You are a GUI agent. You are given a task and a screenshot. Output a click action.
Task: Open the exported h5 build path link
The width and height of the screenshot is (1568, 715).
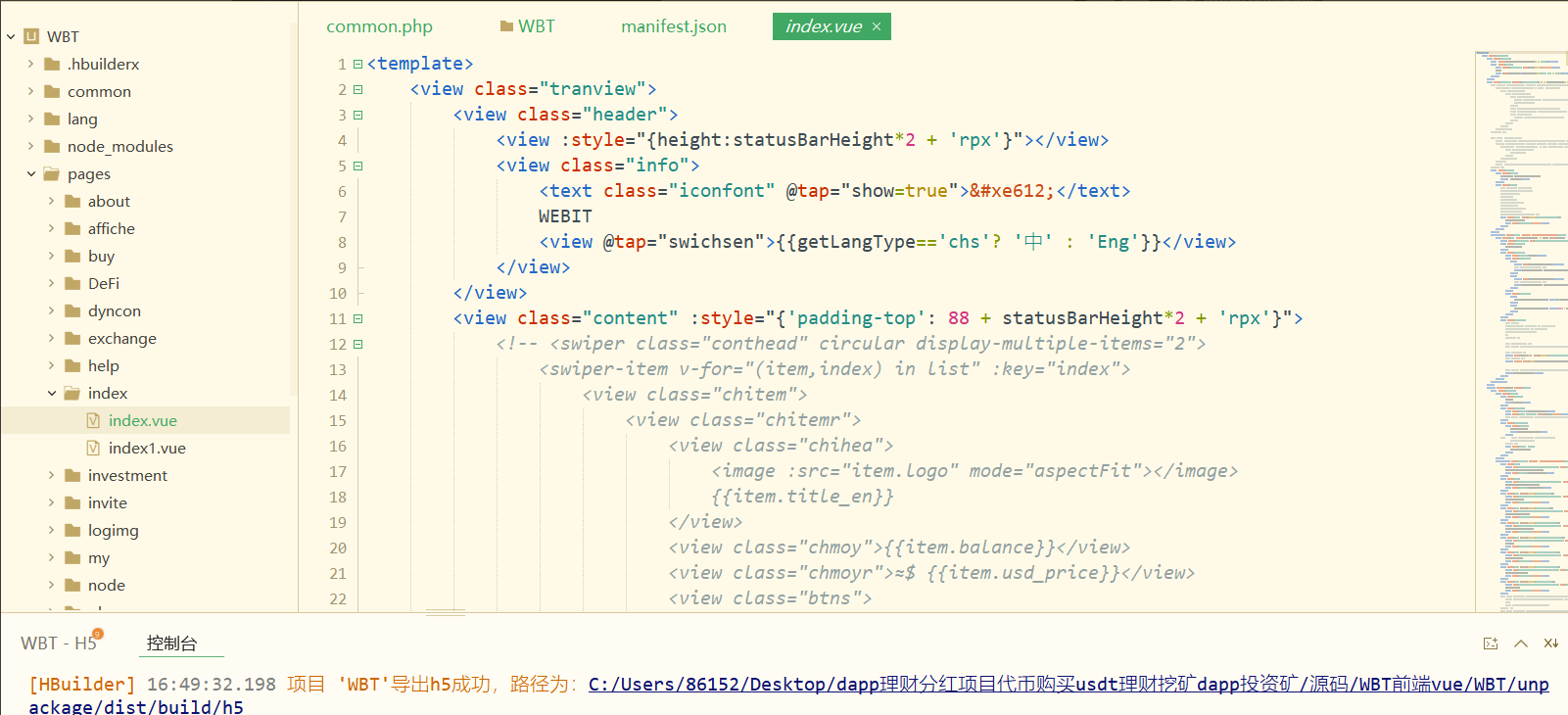pyautogui.click(x=1068, y=685)
